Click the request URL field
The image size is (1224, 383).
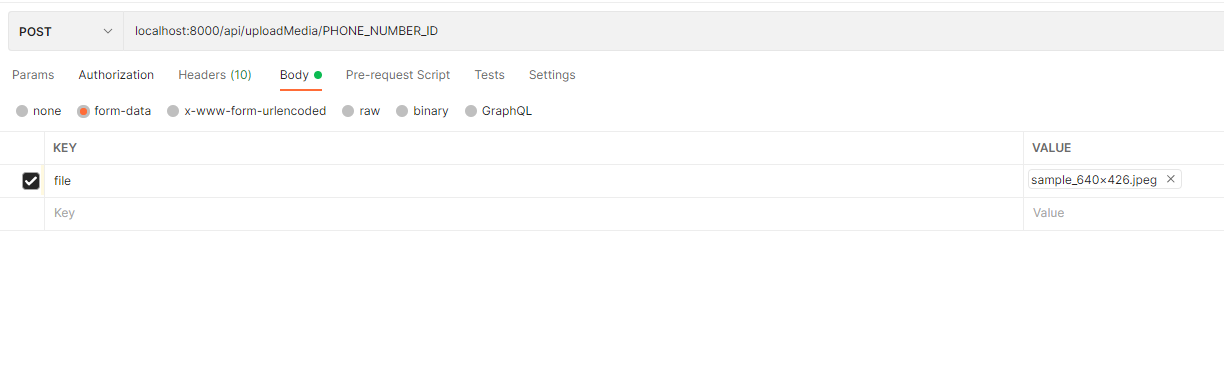pyautogui.click(x=673, y=31)
